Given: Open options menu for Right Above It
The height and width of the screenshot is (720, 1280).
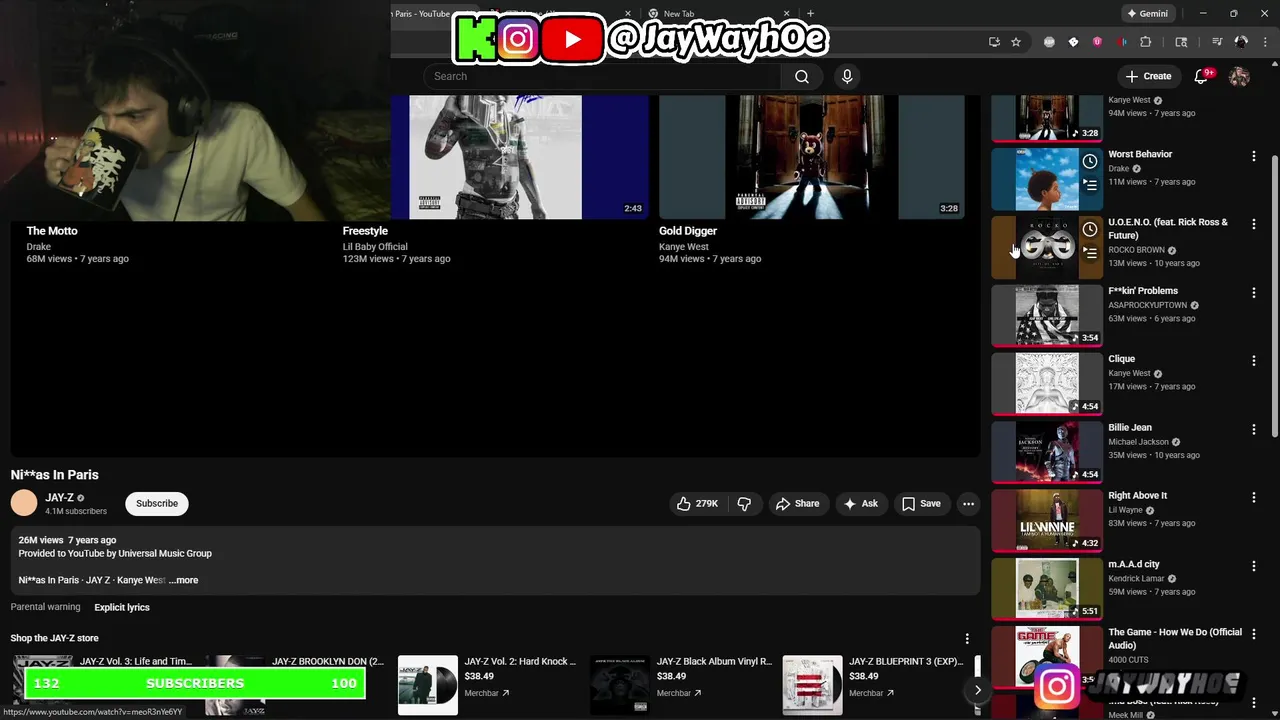Looking at the screenshot, I should coord(1253,498).
